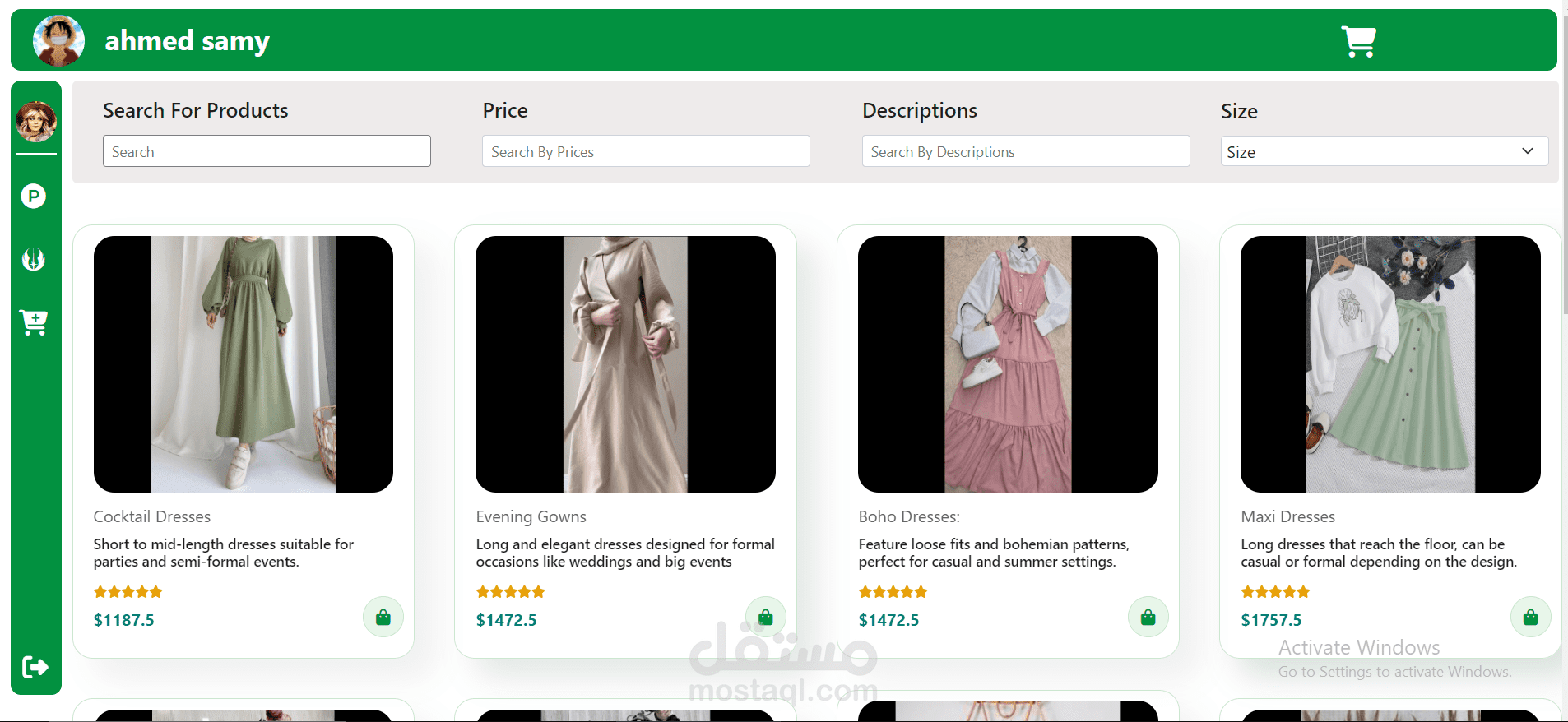The image size is (1568, 722).
Task: Open the Cocktail Dresses product image
Action: pyautogui.click(x=244, y=364)
